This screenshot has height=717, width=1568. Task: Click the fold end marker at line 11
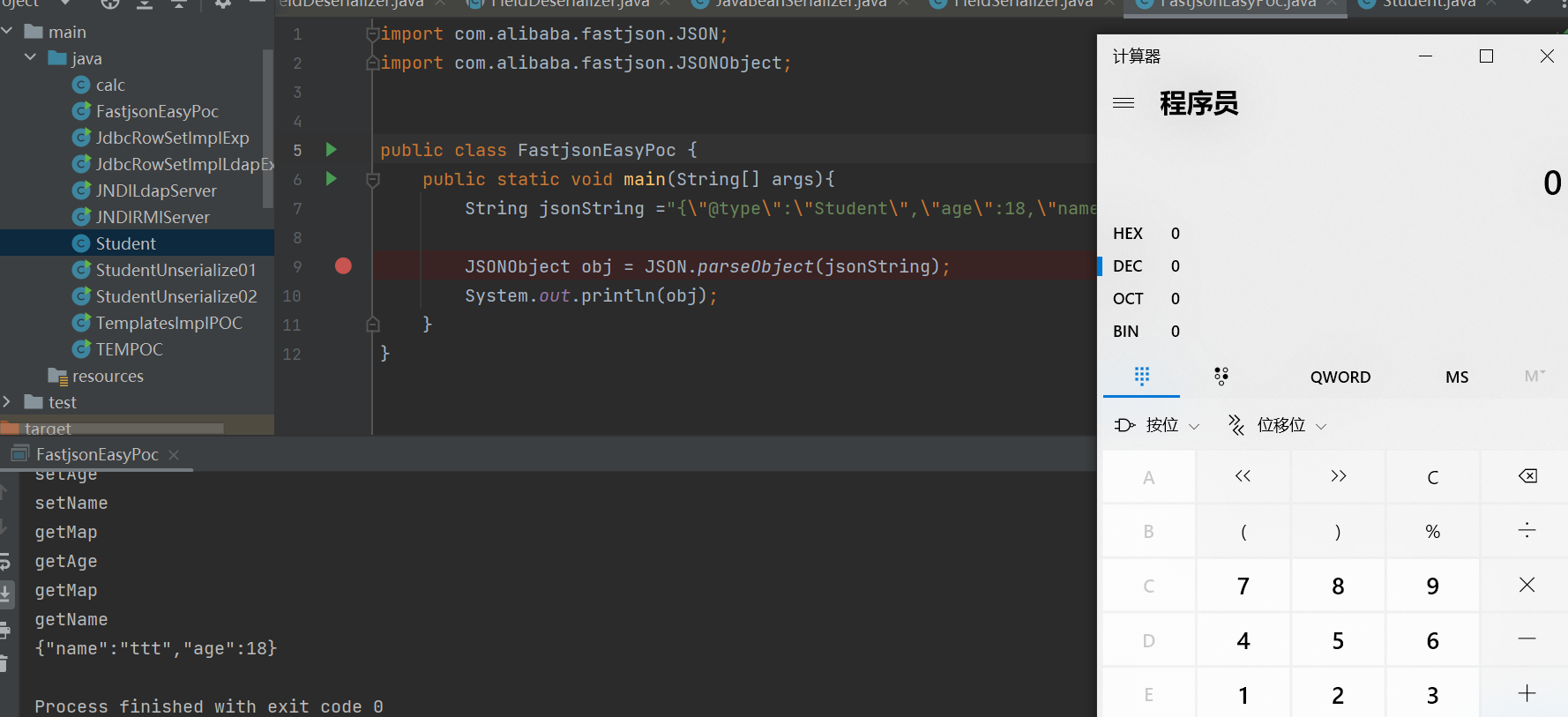click(372, 325)
